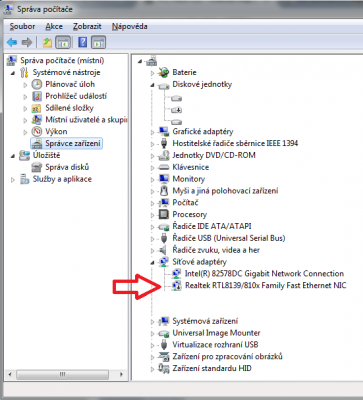This screenshot has width=363, height=400.
Task: Click the left pane horizontal scrollbar thumb
Action: click(62, 374)
